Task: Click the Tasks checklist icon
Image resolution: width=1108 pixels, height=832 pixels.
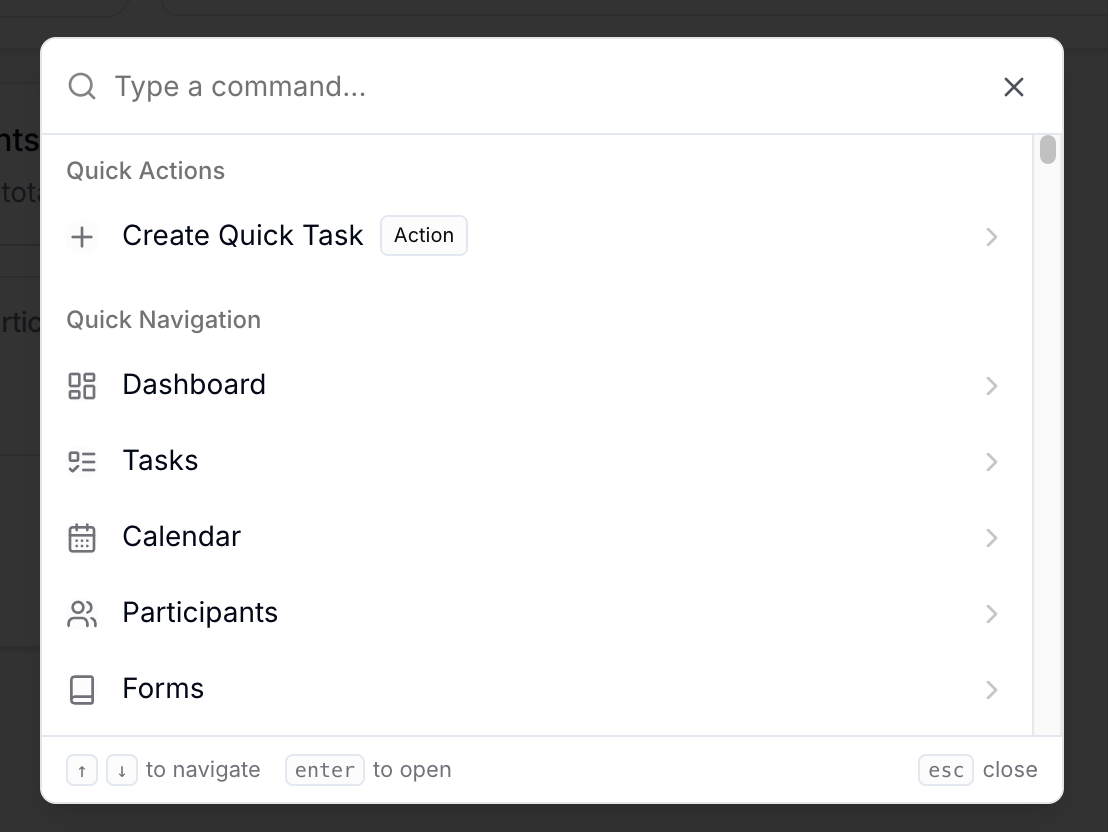Action: point(82,462)
